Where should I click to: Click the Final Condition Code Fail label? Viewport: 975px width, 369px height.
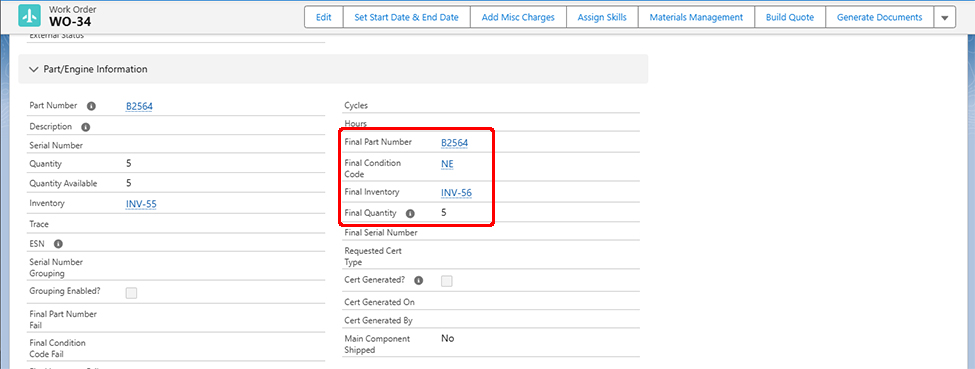57,348
